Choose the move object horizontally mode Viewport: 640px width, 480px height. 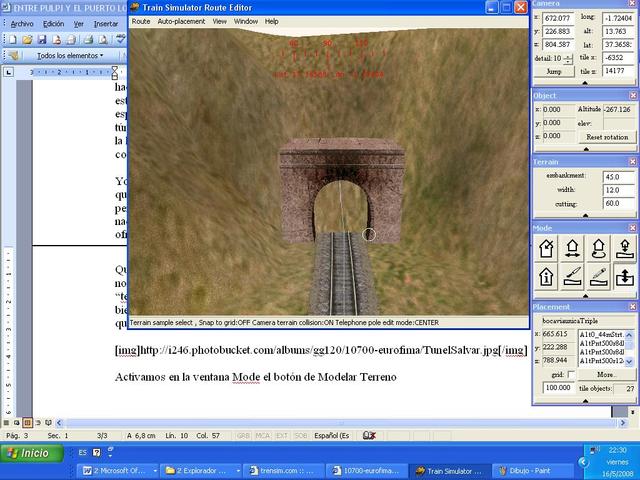pos(573,248)
